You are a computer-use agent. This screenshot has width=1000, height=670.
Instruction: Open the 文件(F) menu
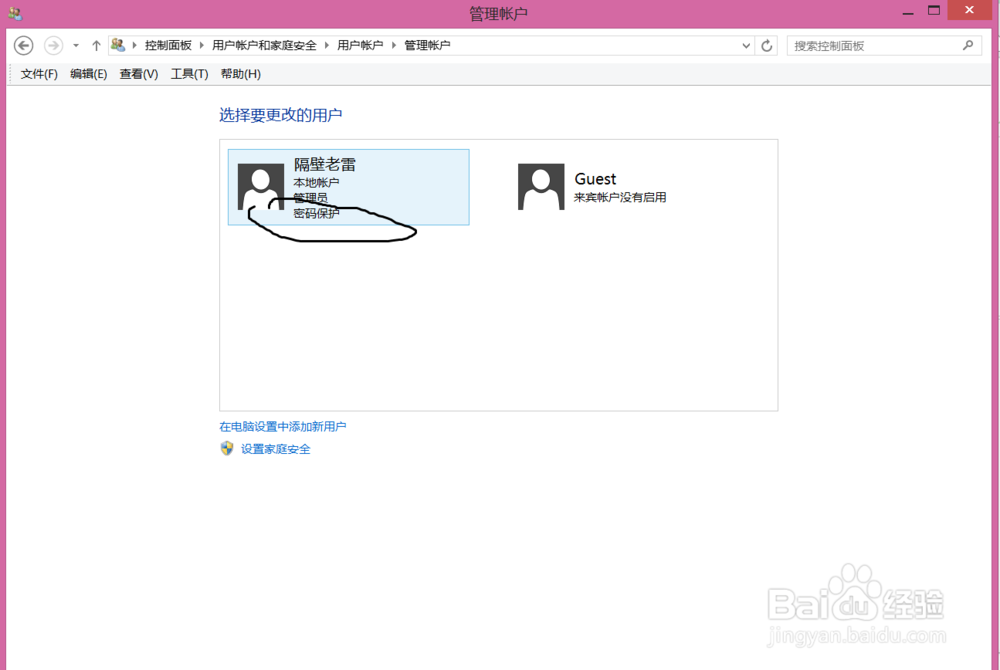point(38,73)
